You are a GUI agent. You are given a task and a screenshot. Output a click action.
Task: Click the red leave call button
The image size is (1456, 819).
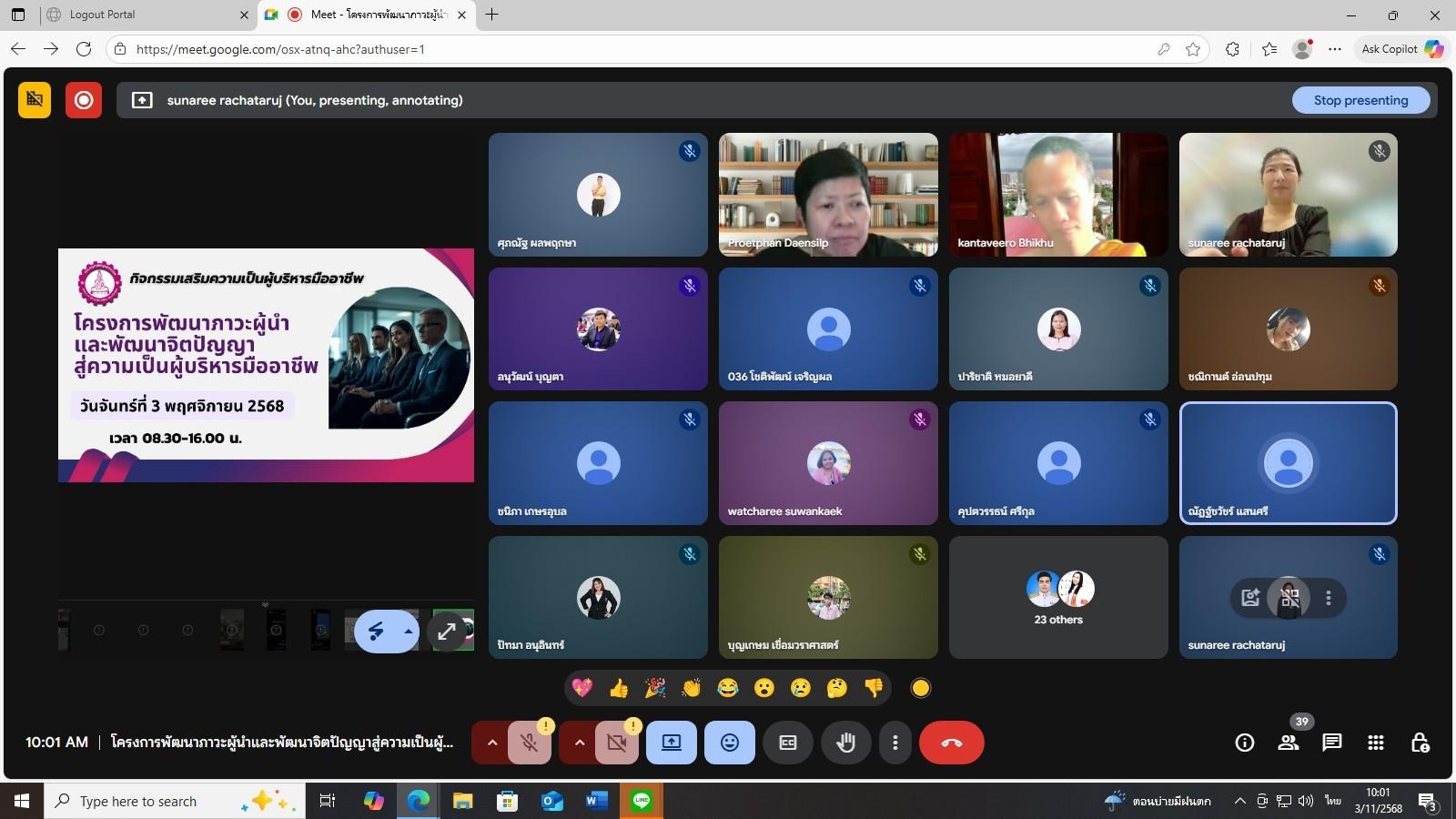click(951, 743)
